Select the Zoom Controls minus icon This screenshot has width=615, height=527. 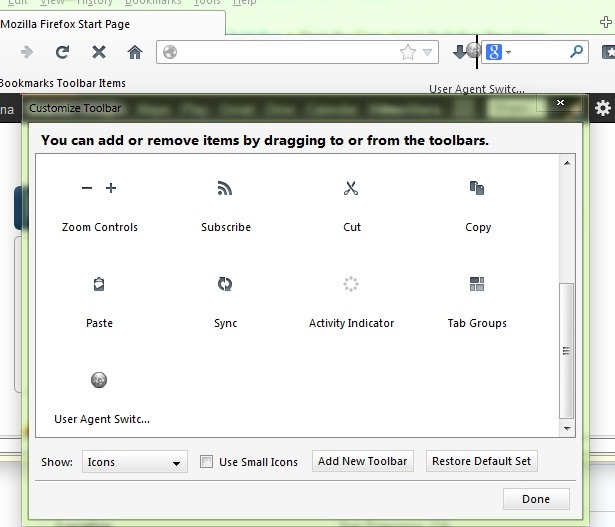(87, 188)
